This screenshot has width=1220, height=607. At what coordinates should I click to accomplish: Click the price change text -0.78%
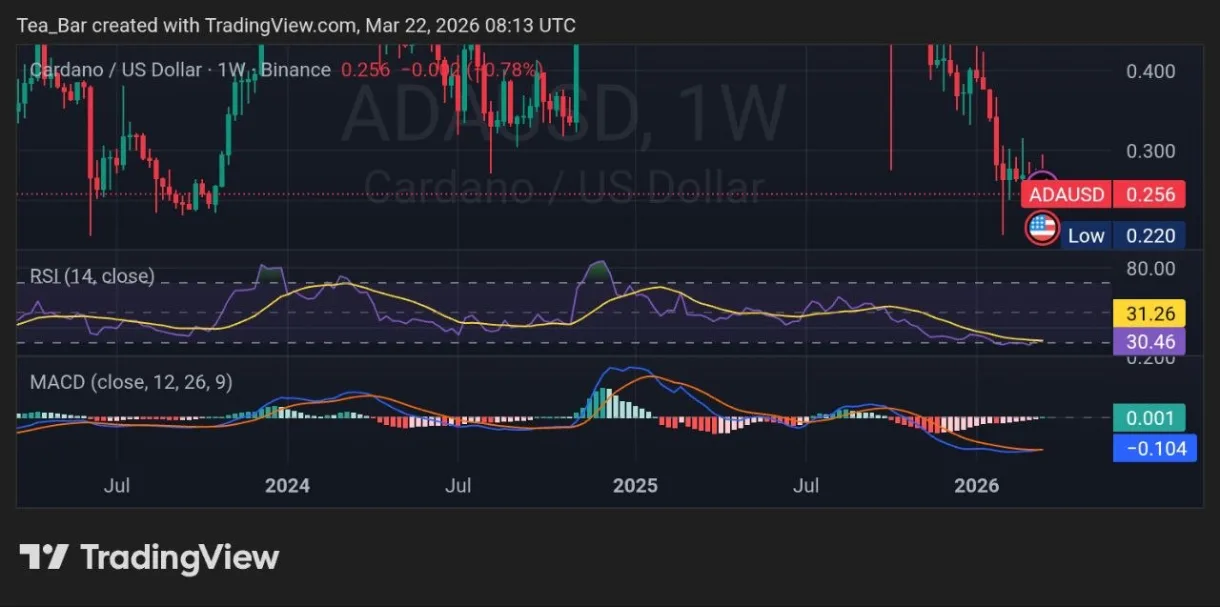pyautogui.click(x=509, y=70)
